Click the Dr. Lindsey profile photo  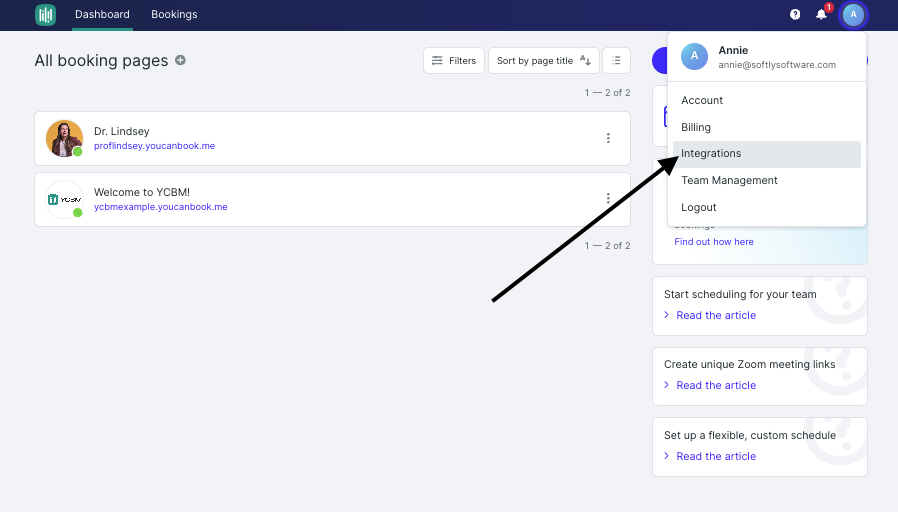(x=64, y=138)
